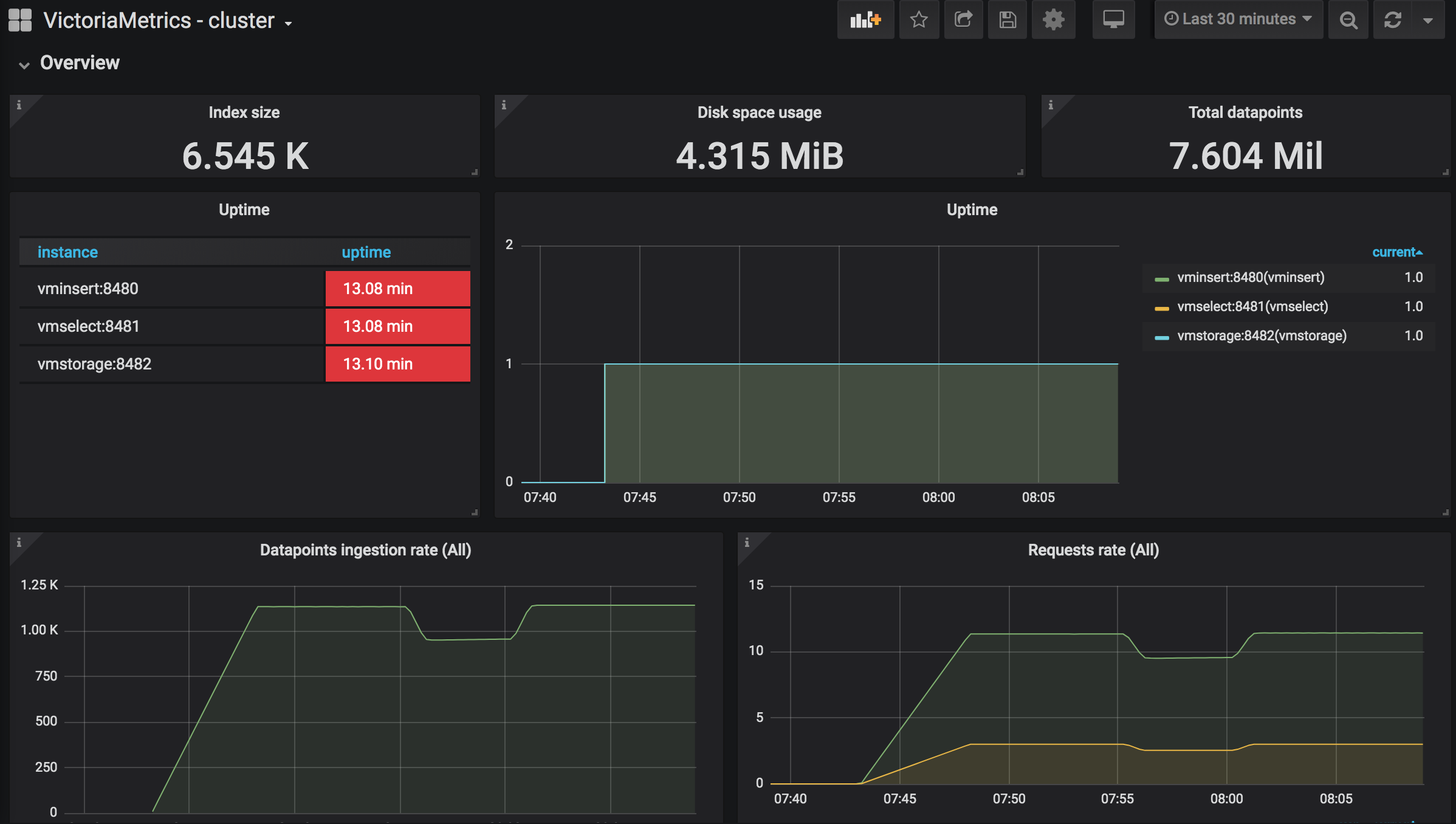This screenshot has width=1456, height=824.
Task: Open the Grafana dashboards grid icon
Action: [20, 20]
